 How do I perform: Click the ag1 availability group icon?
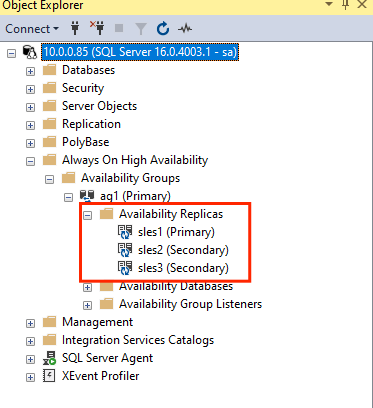pyautogui.click(x=87, y=196)
